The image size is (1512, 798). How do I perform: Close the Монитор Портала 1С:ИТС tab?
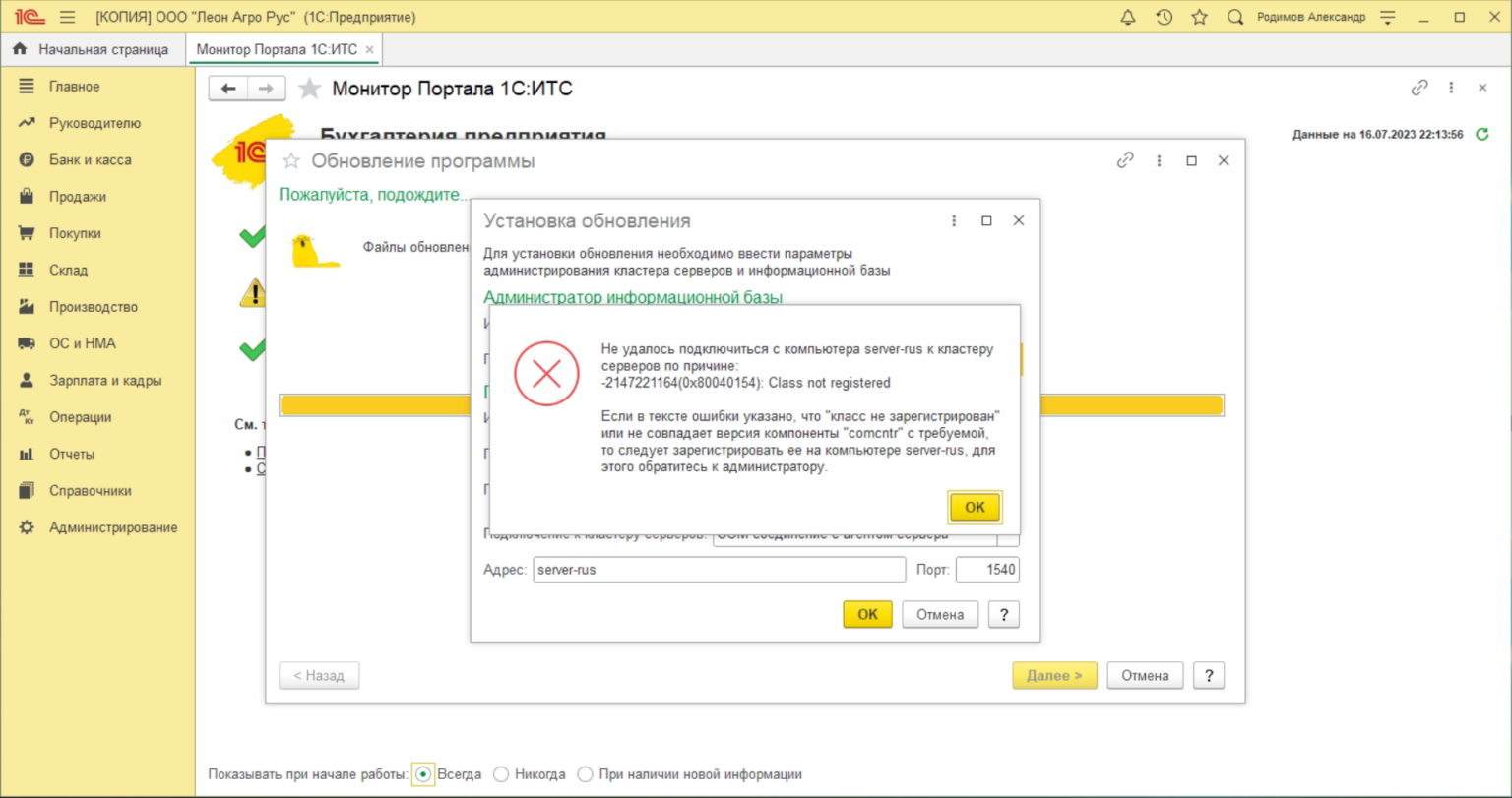[369, 49]
